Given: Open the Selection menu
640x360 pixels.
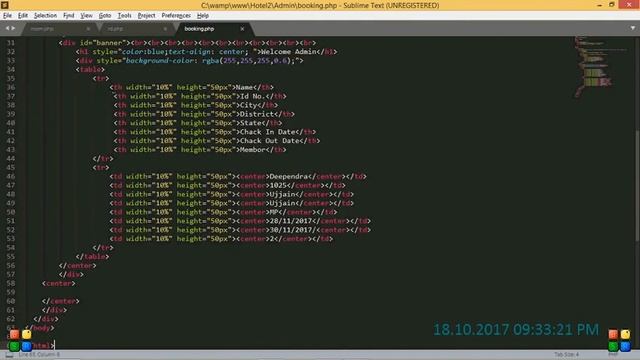Looking at the screenshot, I should (45, 16).
